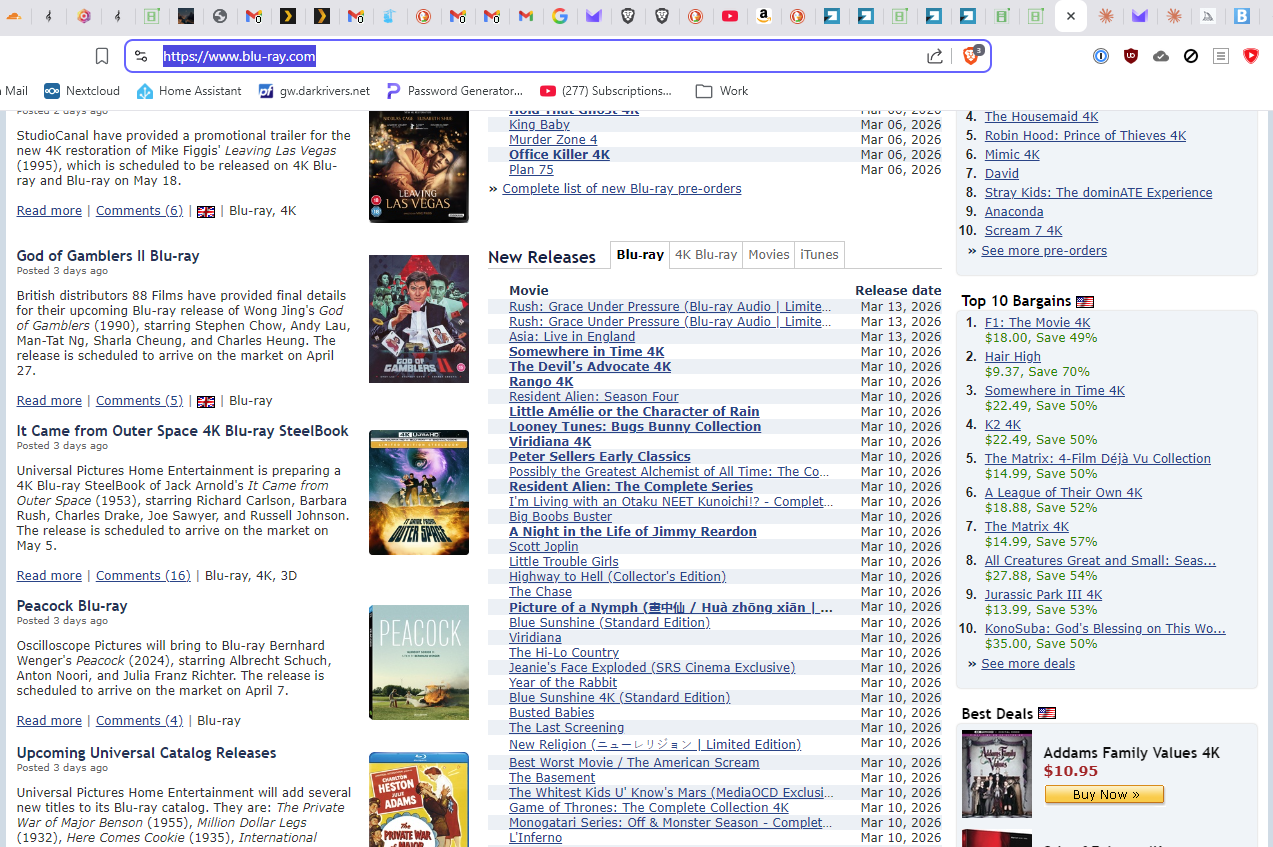The image size is (1273, 847).
Task: Open The Matrix: 4-Film Déjà Vu Collection
Action: [x=1097, y=459]
